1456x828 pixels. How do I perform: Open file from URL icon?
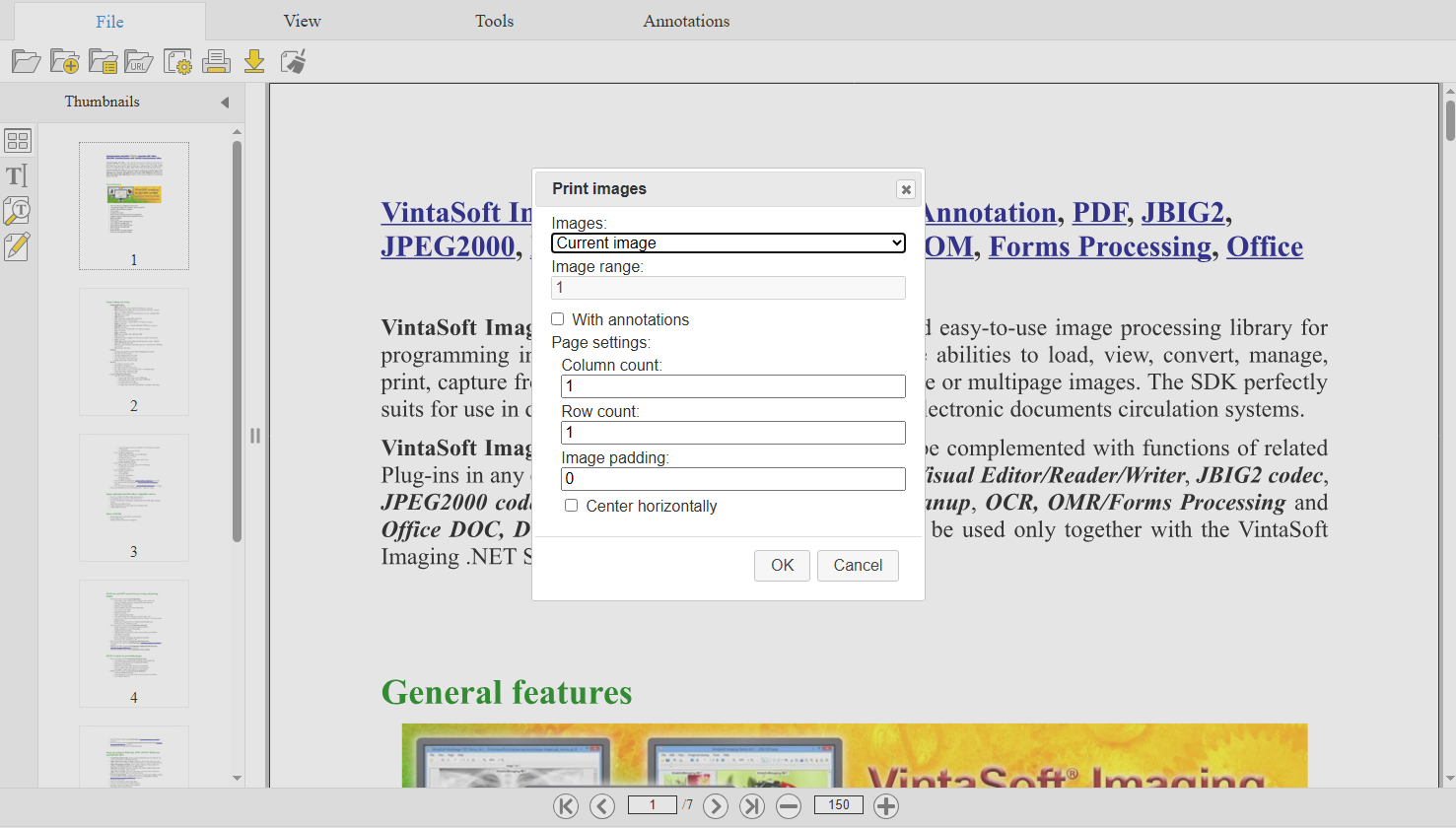[139, 62]
